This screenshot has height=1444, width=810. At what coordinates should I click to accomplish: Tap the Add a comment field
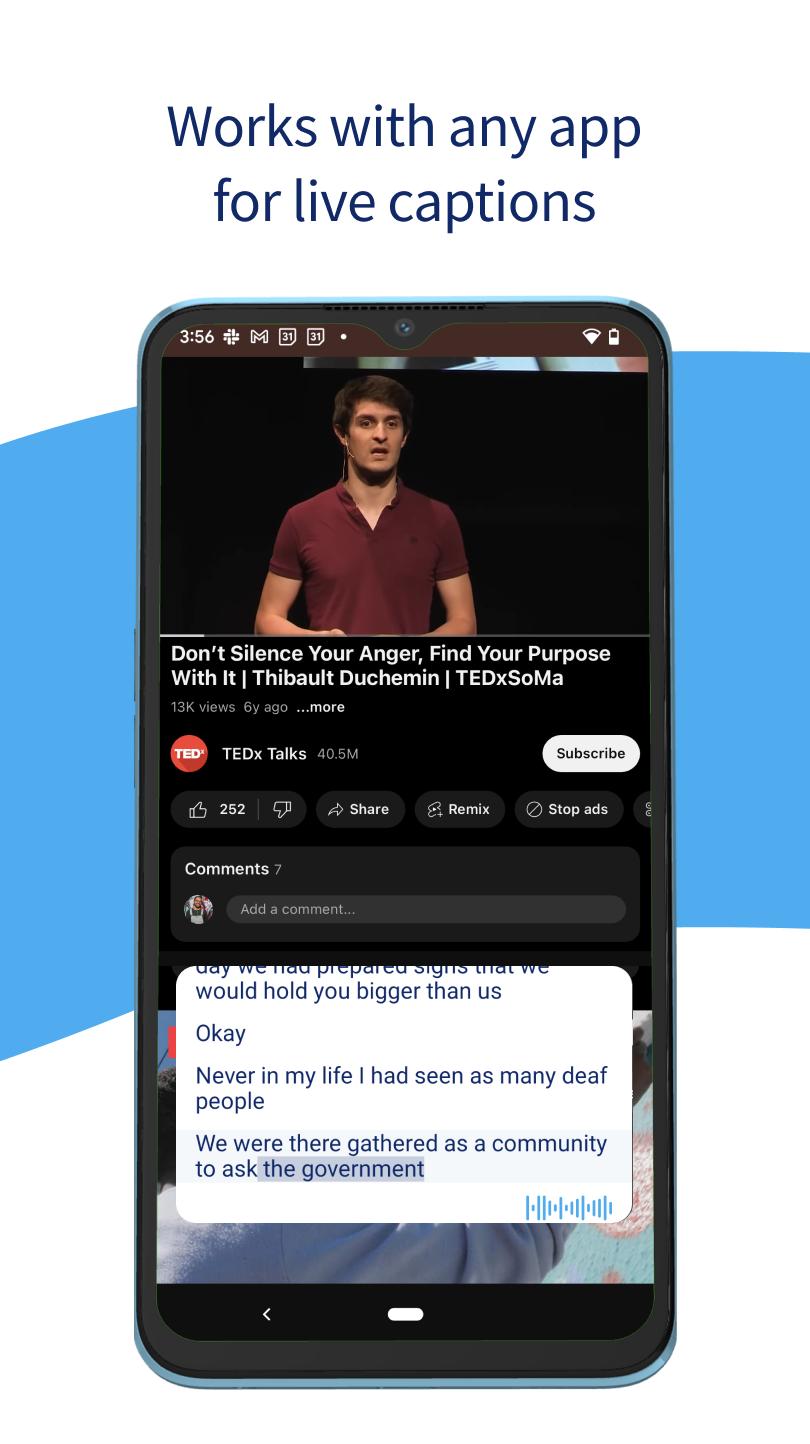tap(426, 909)
